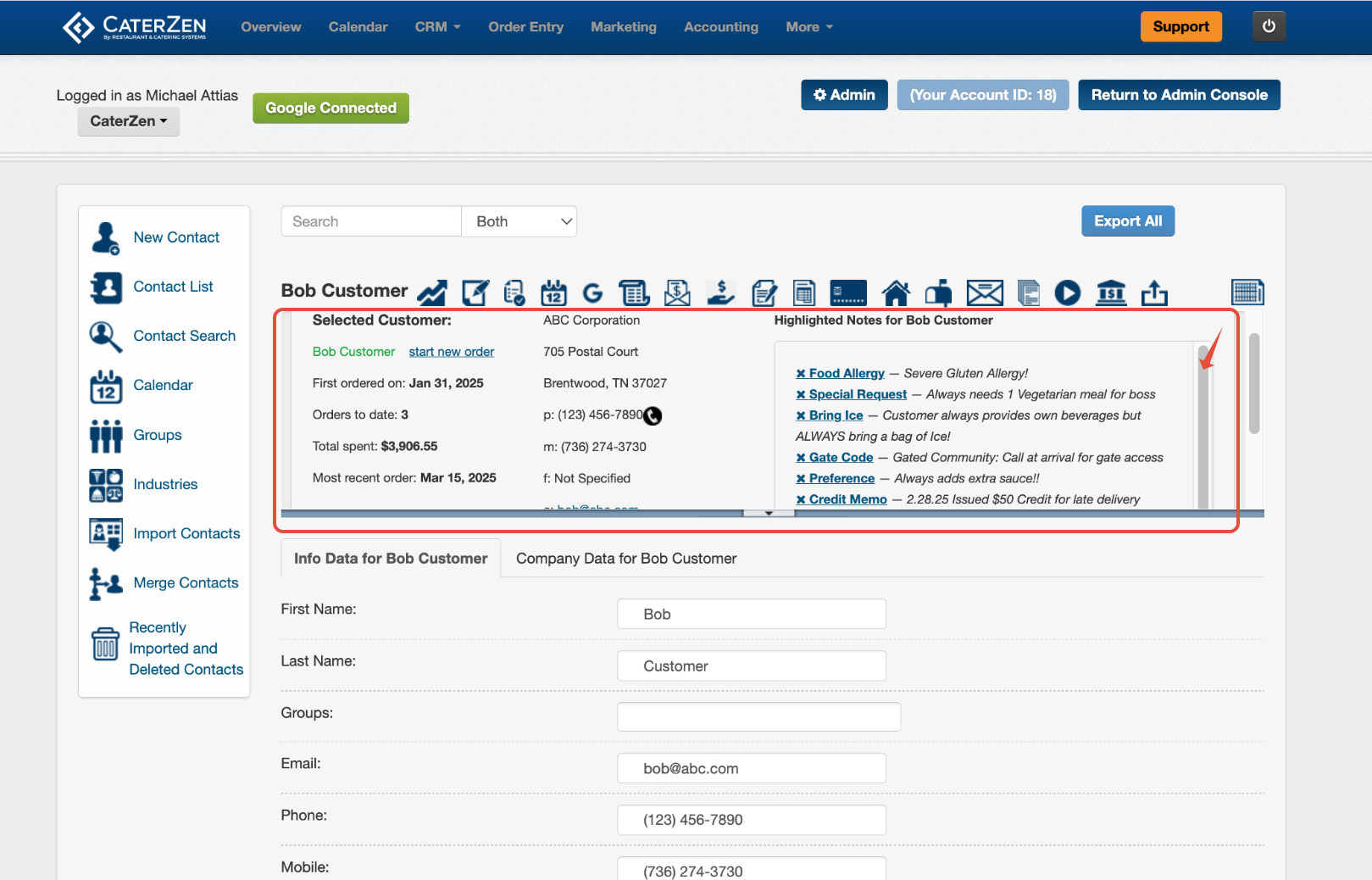Click the hand holding dollar icon
This screenshot has height=880, width=1372.
click(x=720, y=292)
